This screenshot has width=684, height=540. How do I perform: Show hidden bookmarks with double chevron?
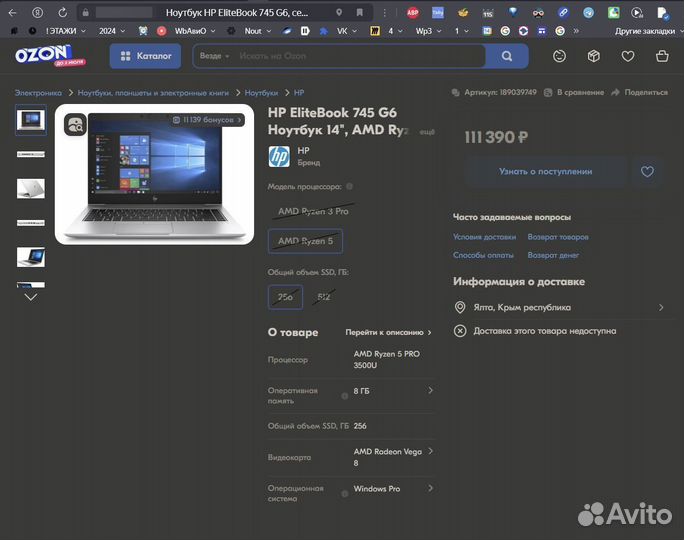click(576, 31)
